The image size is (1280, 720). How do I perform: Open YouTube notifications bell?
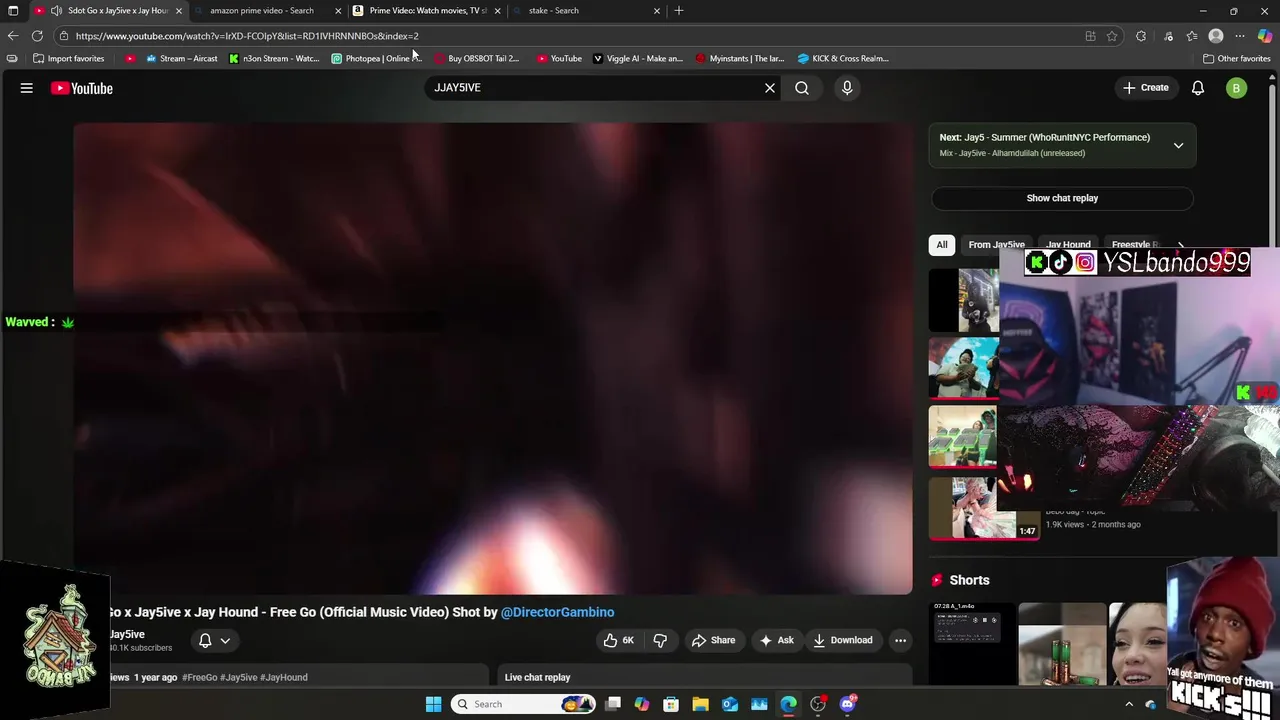coord(1198,88)
